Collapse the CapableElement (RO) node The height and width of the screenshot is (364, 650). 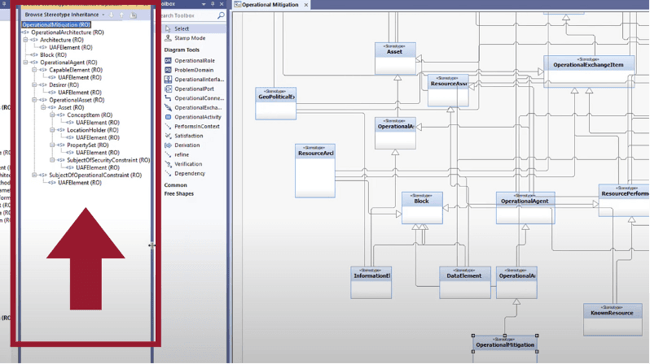[x=35, y=70]
